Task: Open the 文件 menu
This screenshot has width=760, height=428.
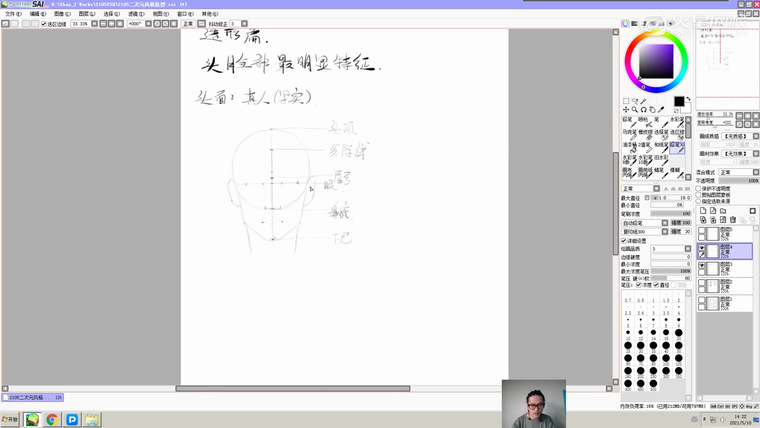Action: click(x=11, y=14)
